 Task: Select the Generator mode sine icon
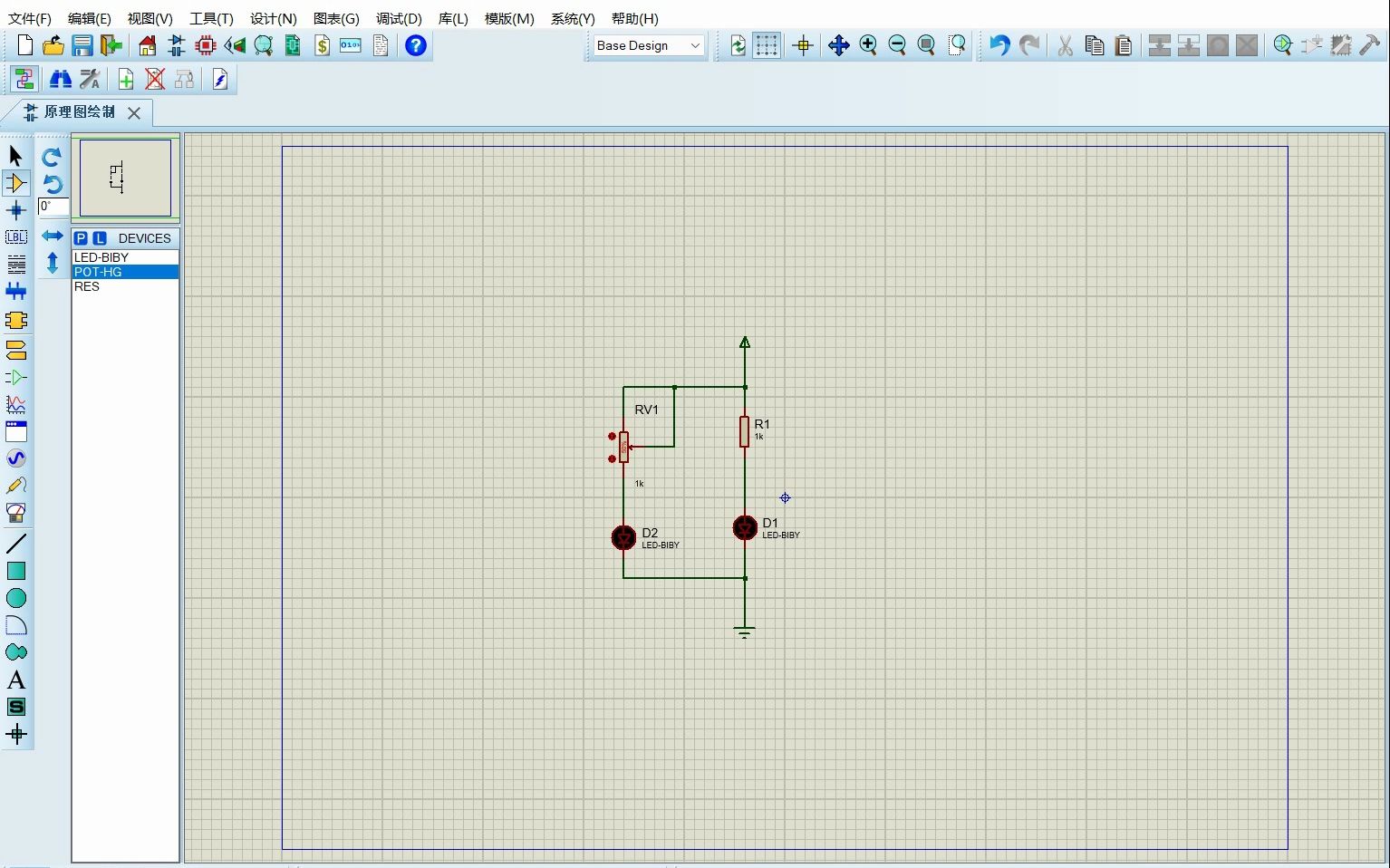(15, 458)
